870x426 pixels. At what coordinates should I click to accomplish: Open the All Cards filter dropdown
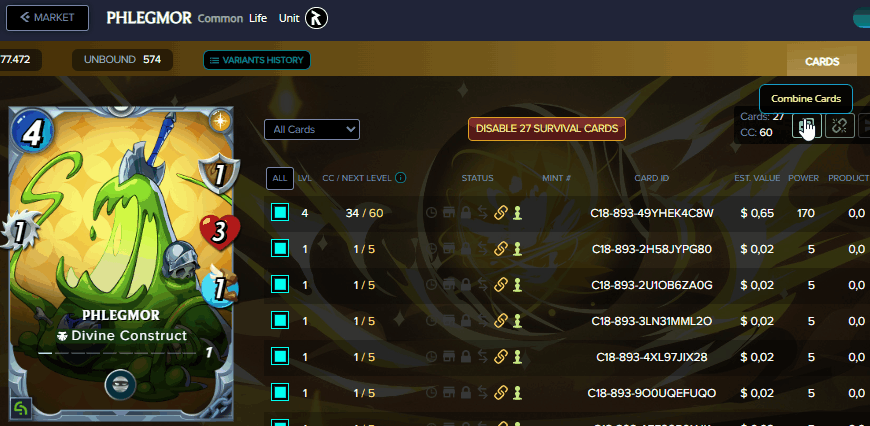312,130
